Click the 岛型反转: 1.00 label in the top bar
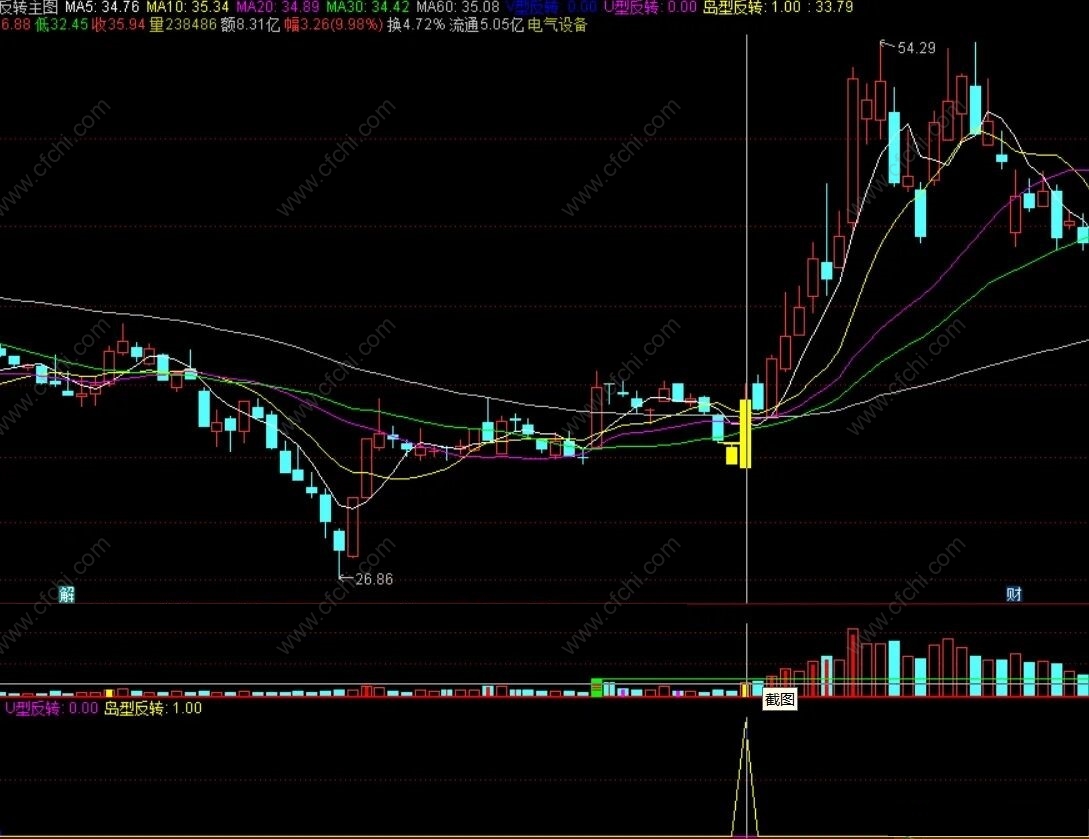Viewport: 1089px width, 839px height. [752, 8]
